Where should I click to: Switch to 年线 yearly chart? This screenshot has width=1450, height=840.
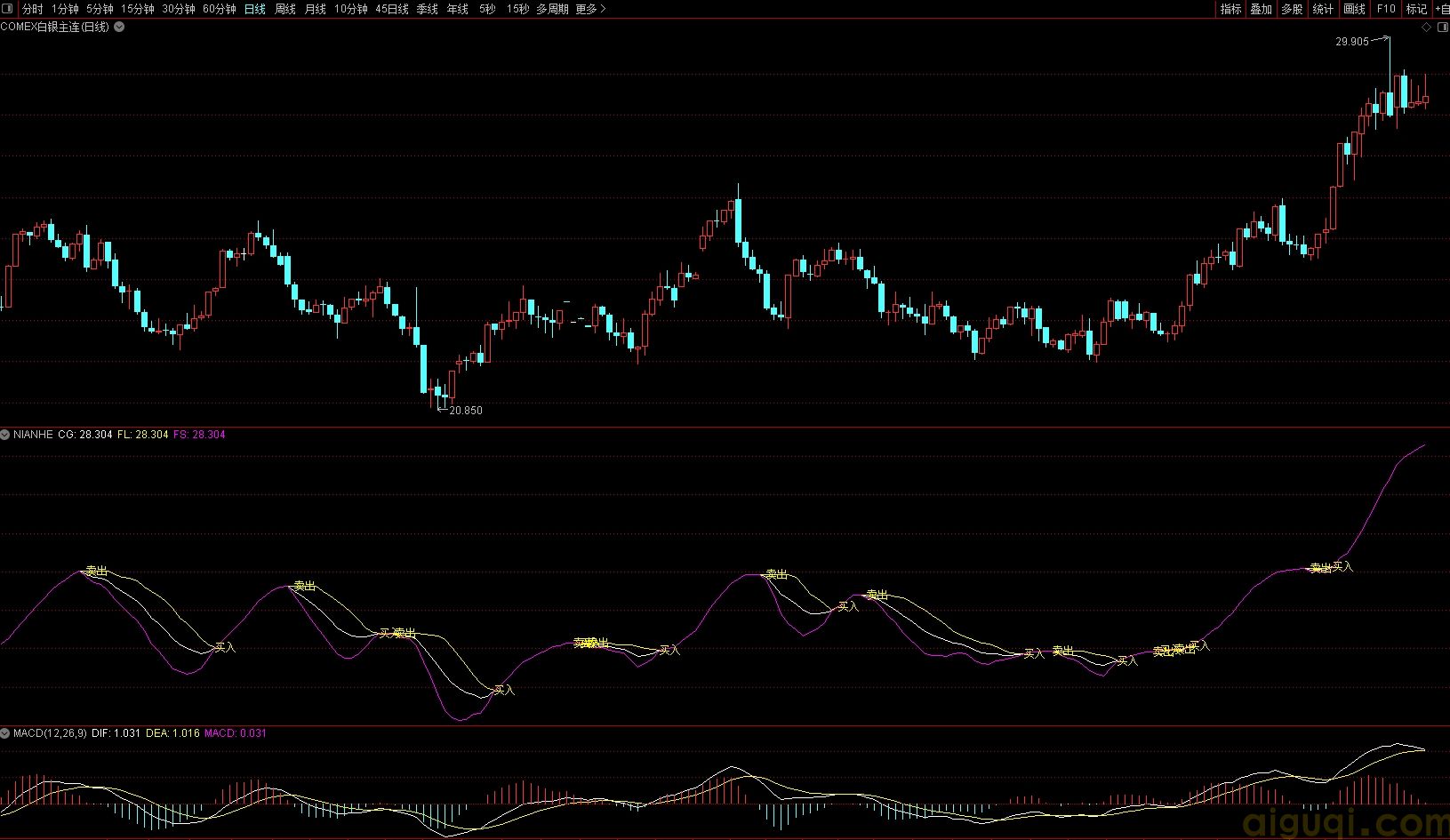coord(457,9)
